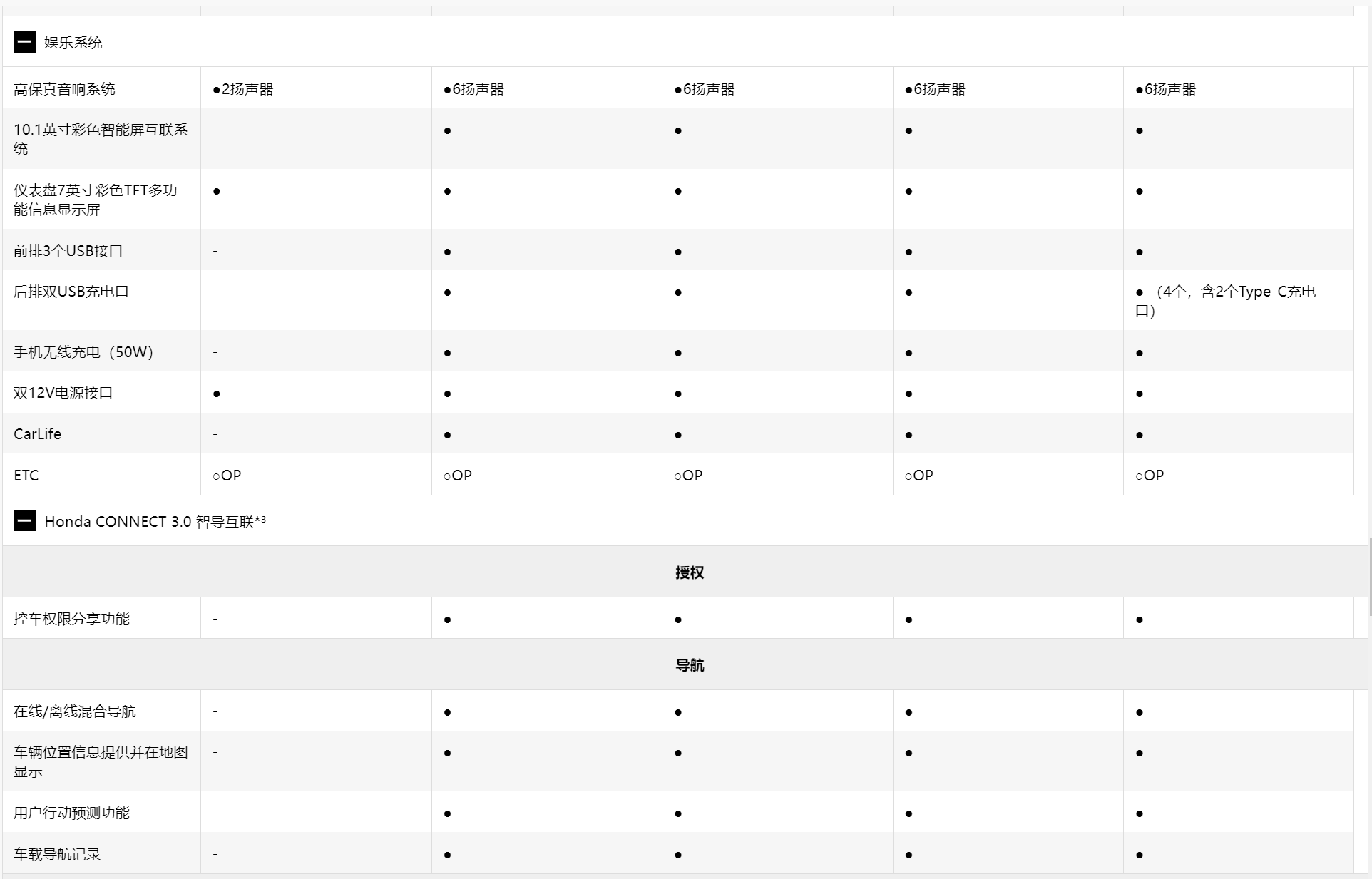This screenshot has width=1372, height=879.
Task: Click the 10.1英寸彩色智能屏互联系统 row label
Action: pos(101,139)
